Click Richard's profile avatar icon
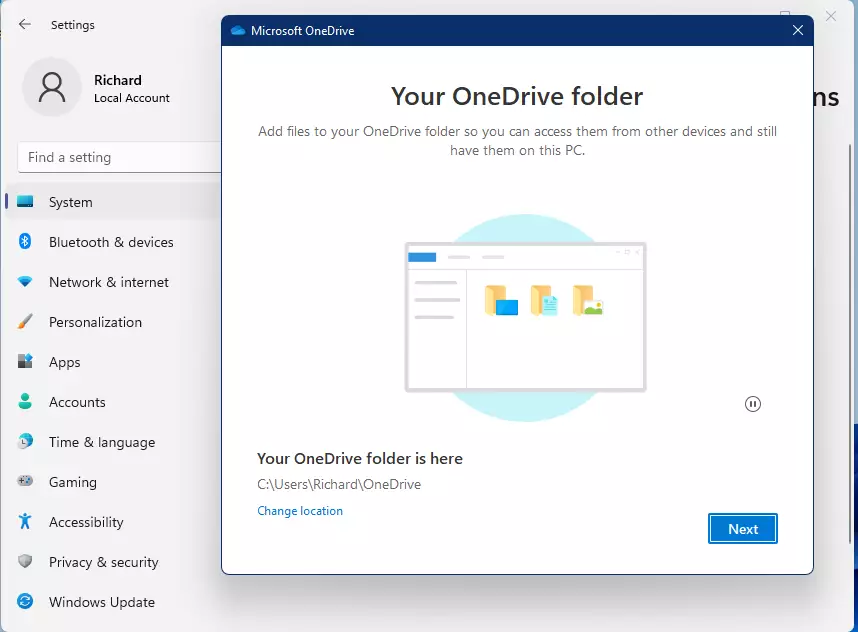Screen dimensions: 858x632 52,88
